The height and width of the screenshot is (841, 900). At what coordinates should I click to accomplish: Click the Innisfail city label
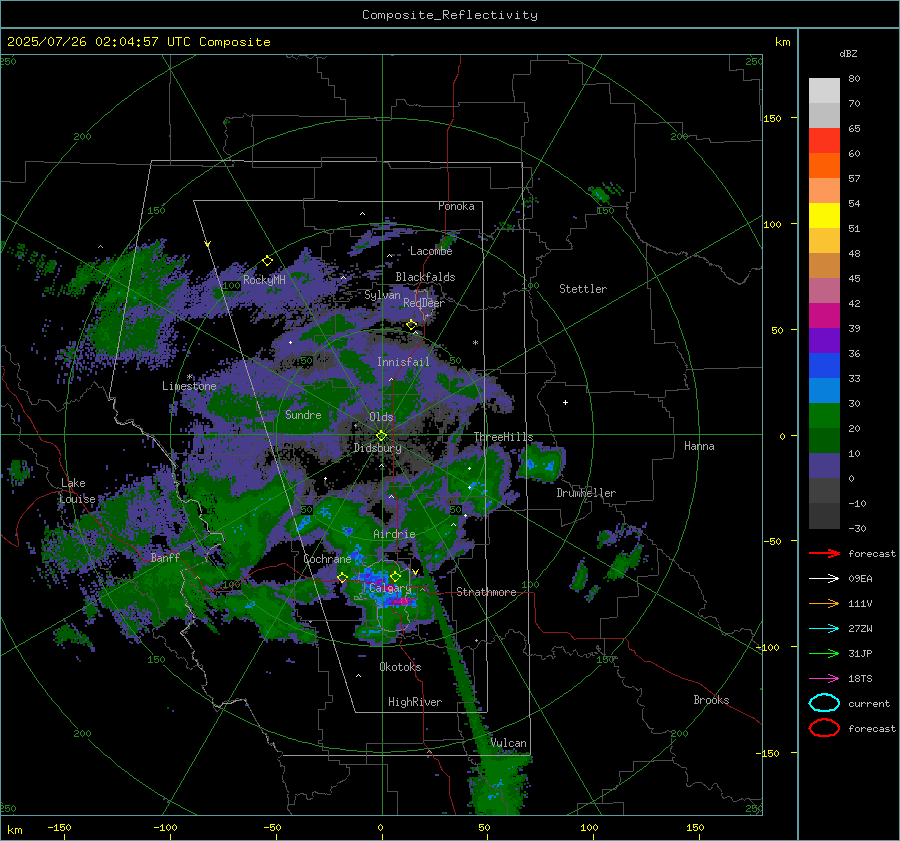pos(403,362)
